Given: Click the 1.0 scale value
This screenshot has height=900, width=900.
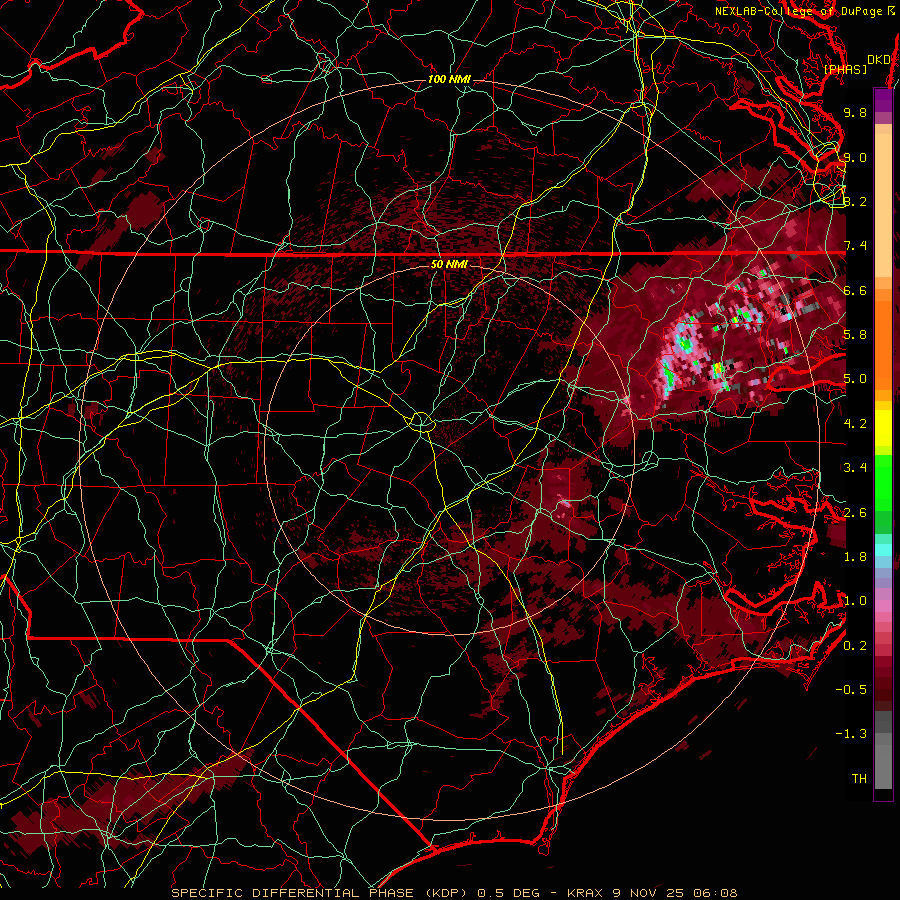Looking at the screenshot, I should pos(855,601).
